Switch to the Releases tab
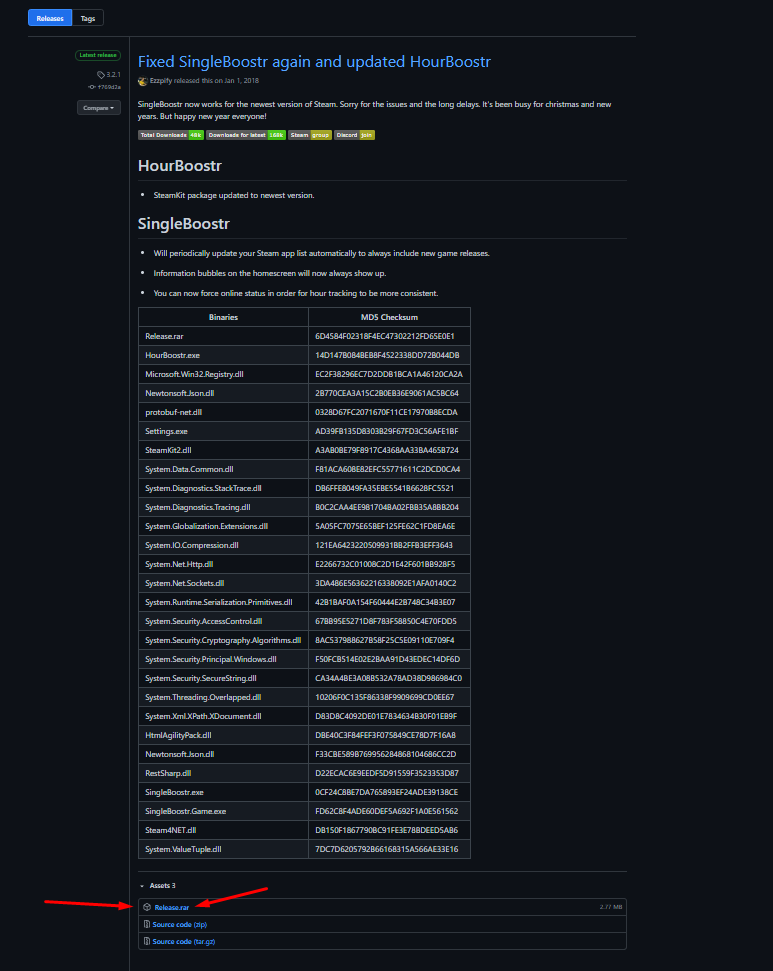 [50, 18]
